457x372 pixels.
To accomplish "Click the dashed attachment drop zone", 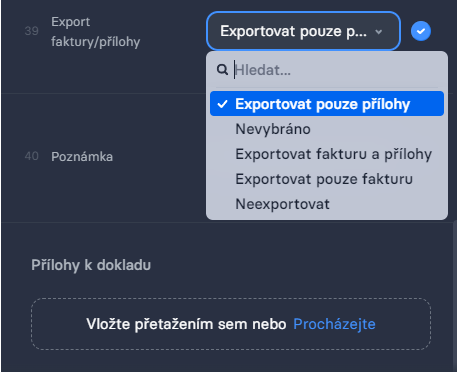I will 231,324.
